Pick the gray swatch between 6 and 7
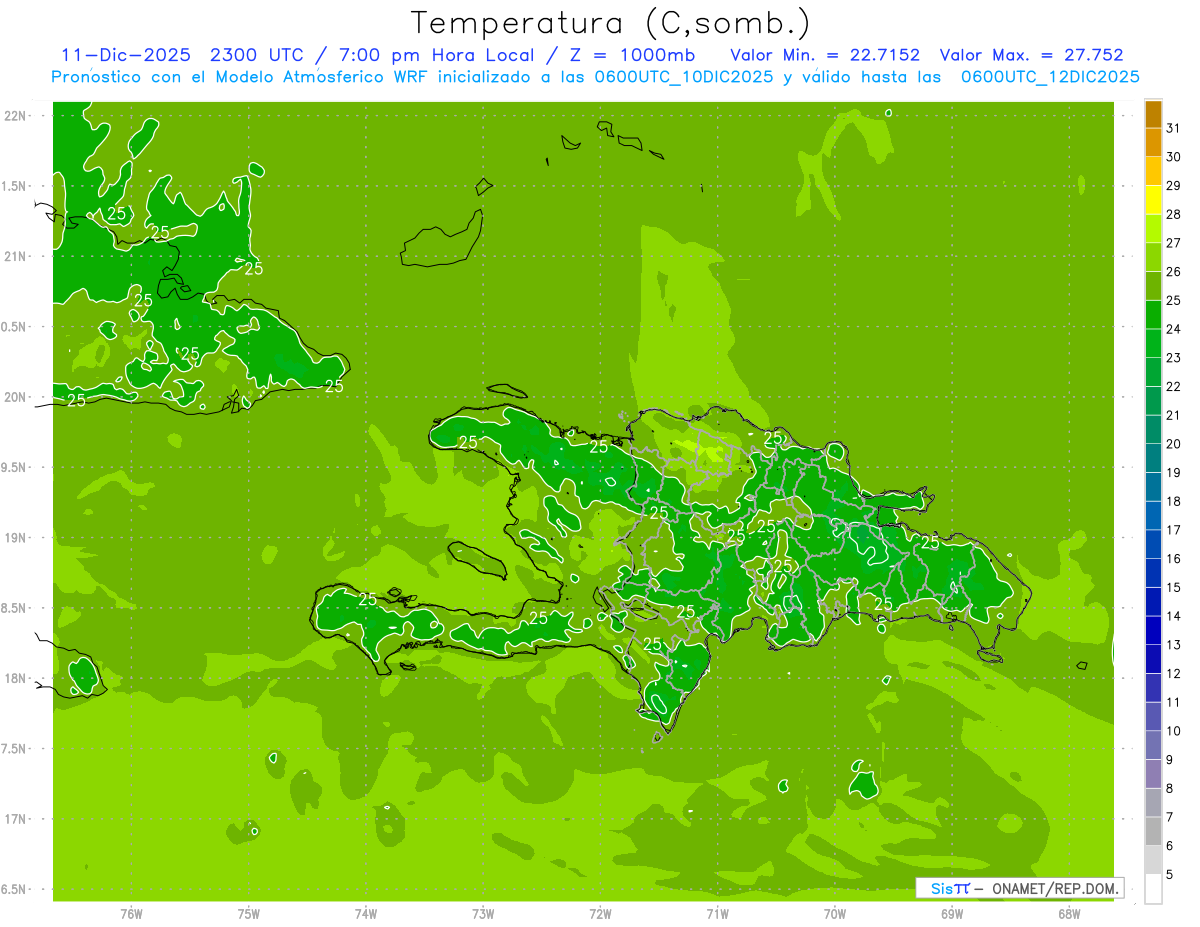This screenshot has height=927, width=1200. click(x=1153, y=831)
